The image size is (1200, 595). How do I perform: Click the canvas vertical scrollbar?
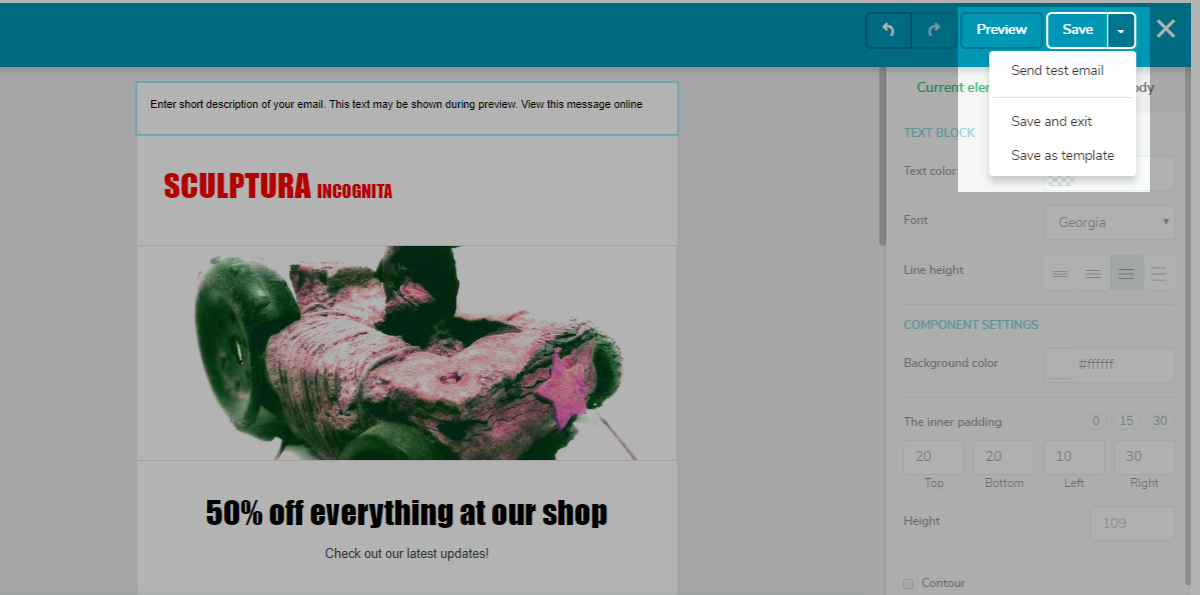click(x=882, y=157)
